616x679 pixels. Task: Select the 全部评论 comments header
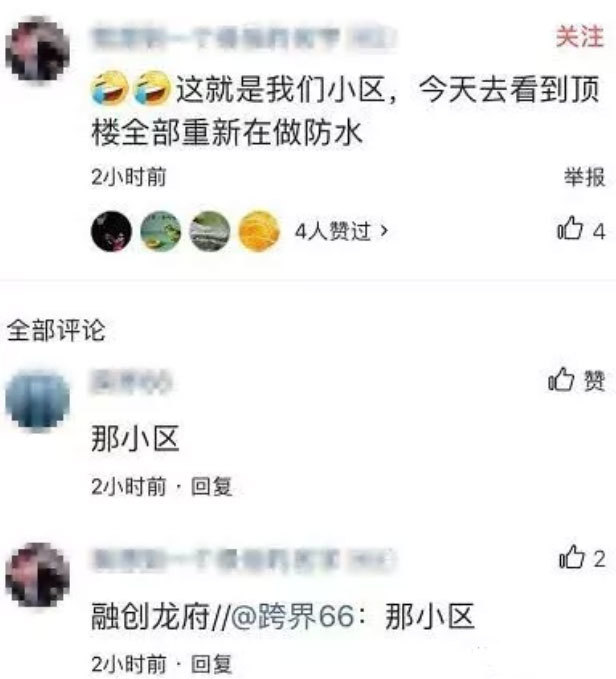click(x=56, y=330)
